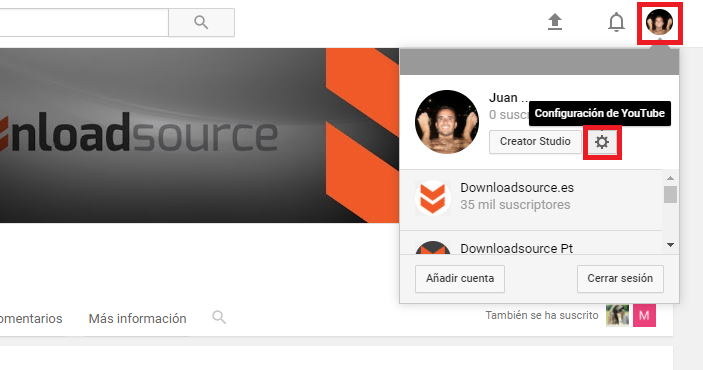Click Cerrar sesión button

tap(620, 279)
